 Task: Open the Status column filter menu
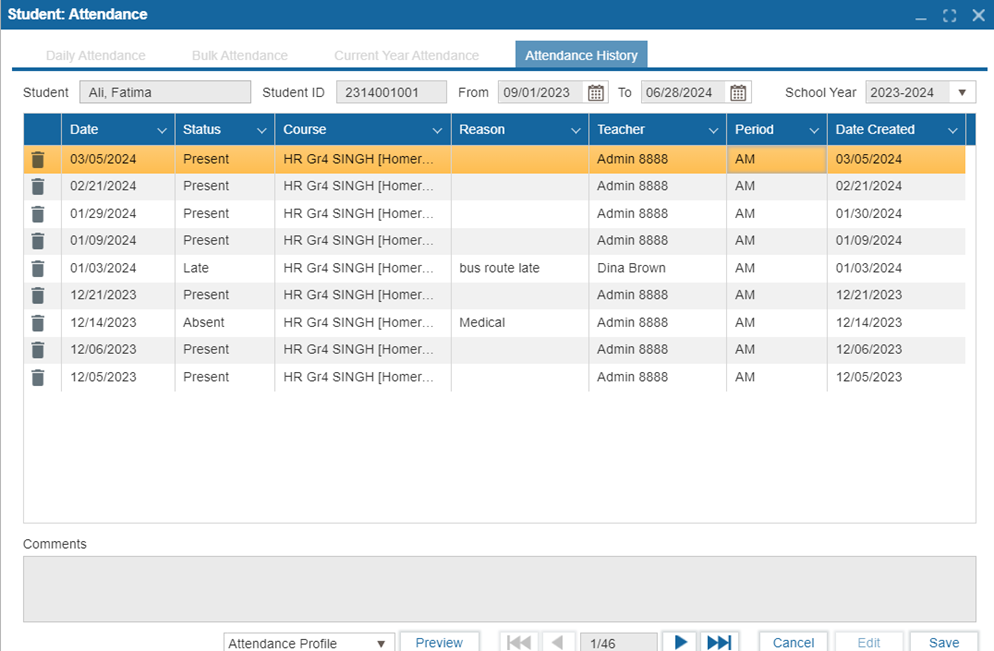pyautogui.click(x=262, y=130)
